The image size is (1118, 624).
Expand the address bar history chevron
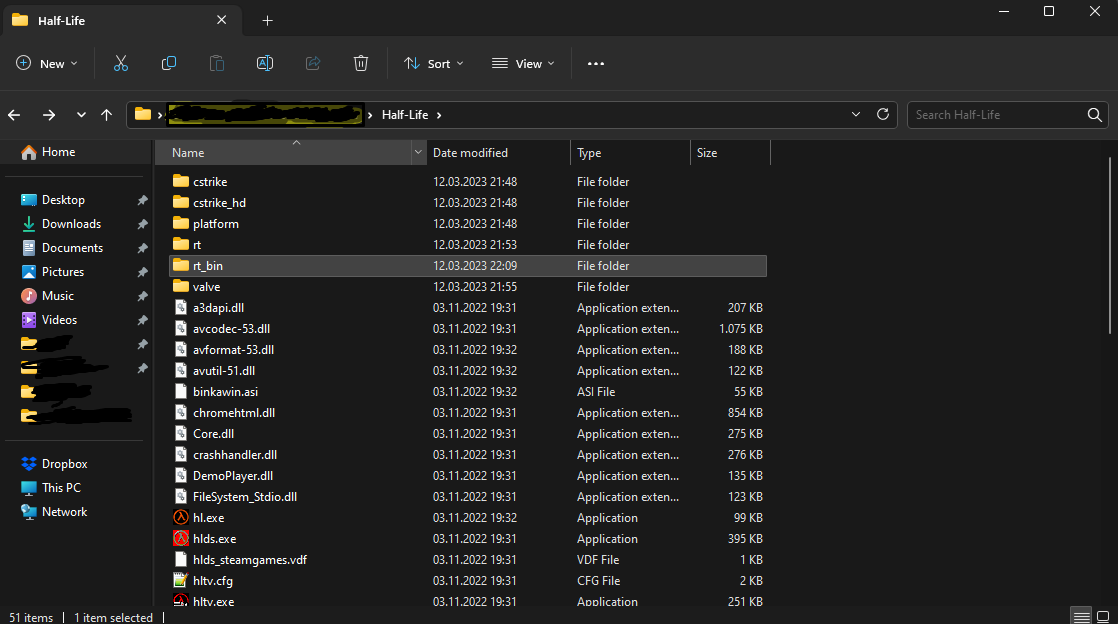856,114
